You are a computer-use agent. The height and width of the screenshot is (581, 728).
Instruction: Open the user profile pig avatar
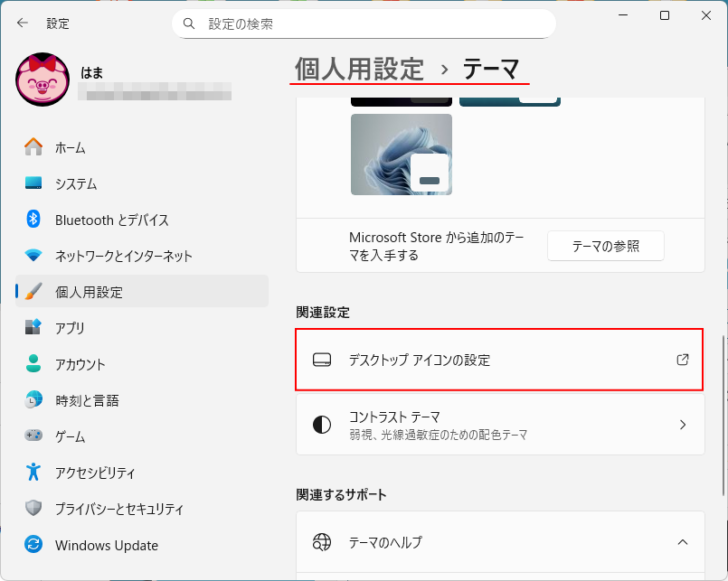click(x=42, y=79)
